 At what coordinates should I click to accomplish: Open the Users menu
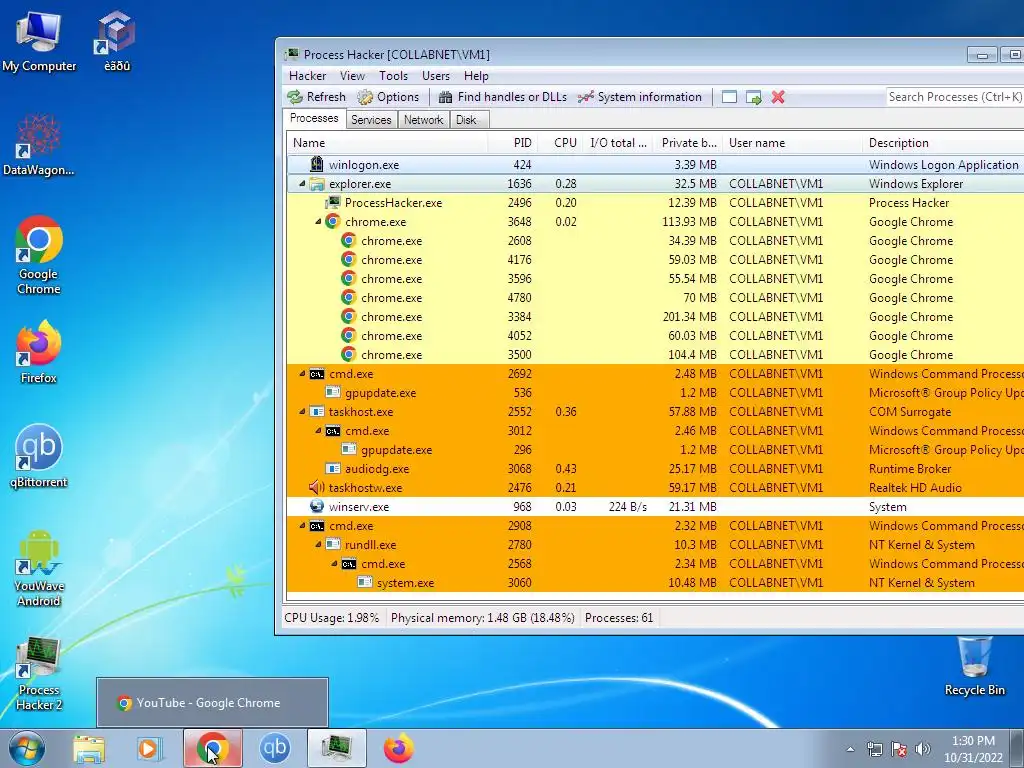tap(436, 76)
